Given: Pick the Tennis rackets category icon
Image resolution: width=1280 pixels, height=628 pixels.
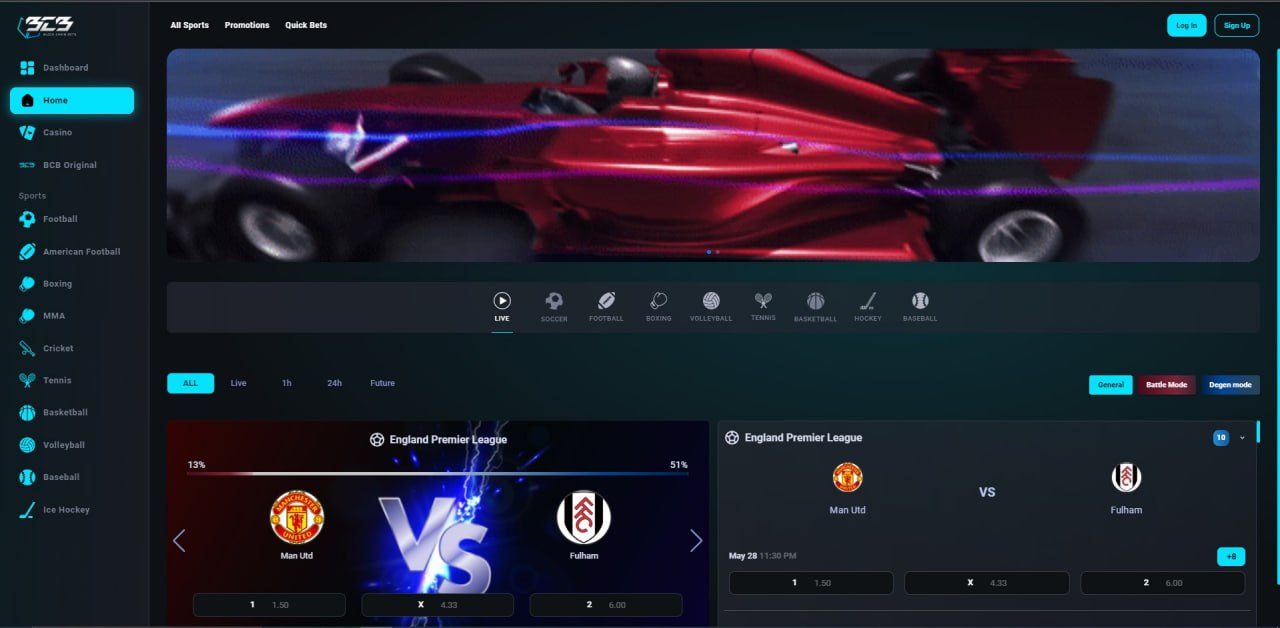Looking at the screenshot, I should [763, 299].
